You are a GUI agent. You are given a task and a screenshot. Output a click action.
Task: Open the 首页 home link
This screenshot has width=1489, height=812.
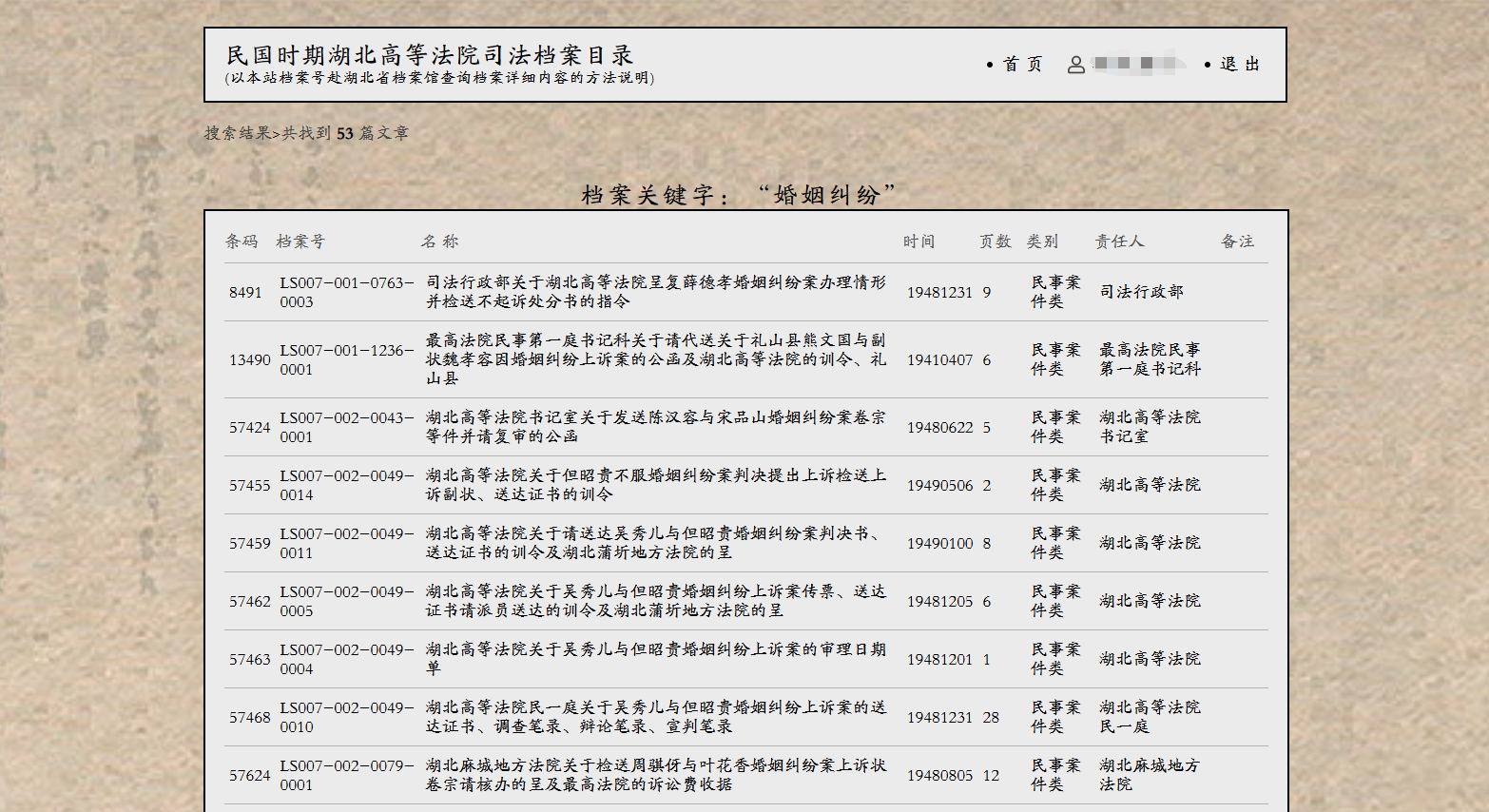pyautogui.click(x=1022, y=64)
